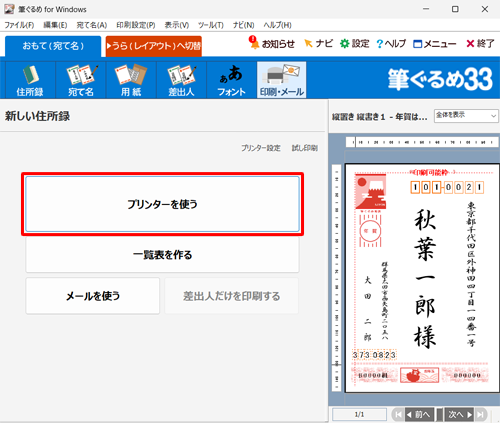Open the 印刷設定(P) menu
Screen dimensions: 500x423
click(x=136, y=25)
